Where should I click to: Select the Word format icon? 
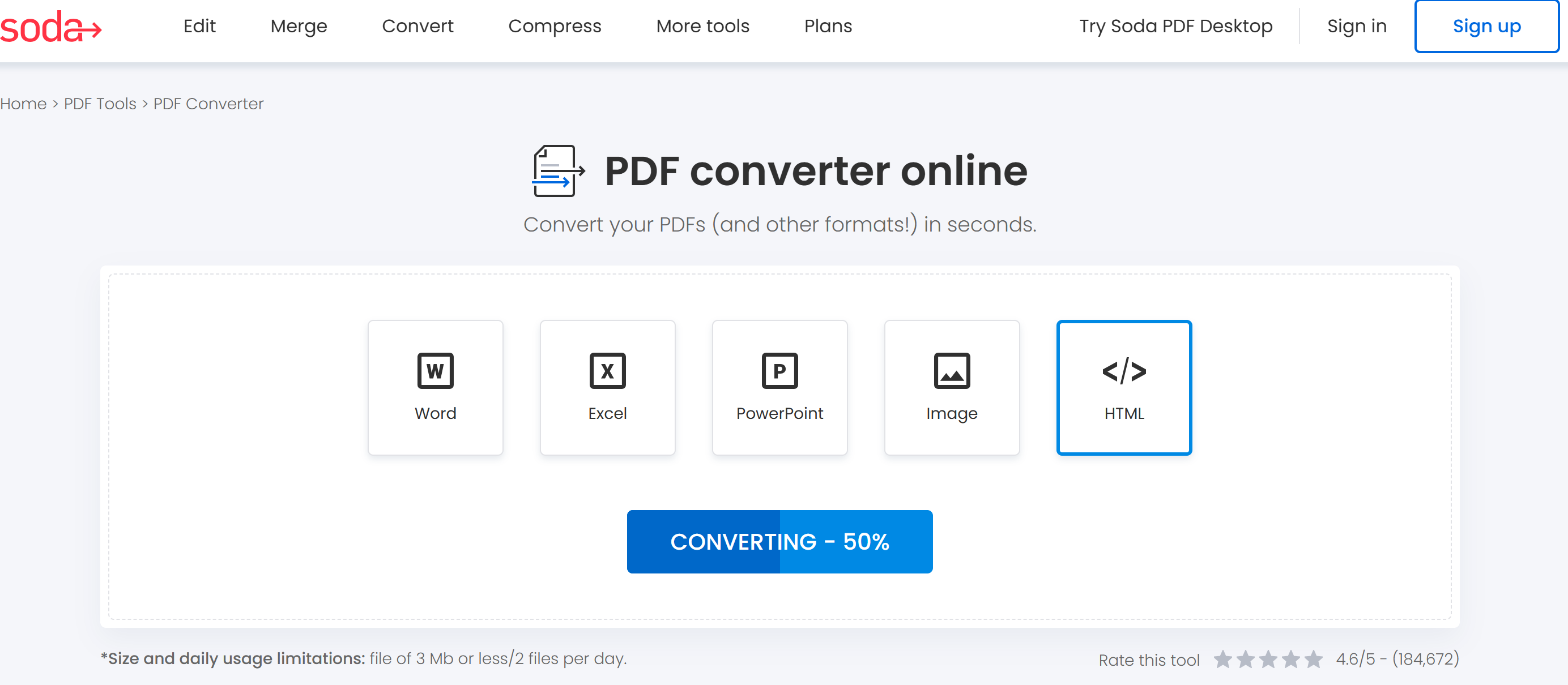coord(435,370)
